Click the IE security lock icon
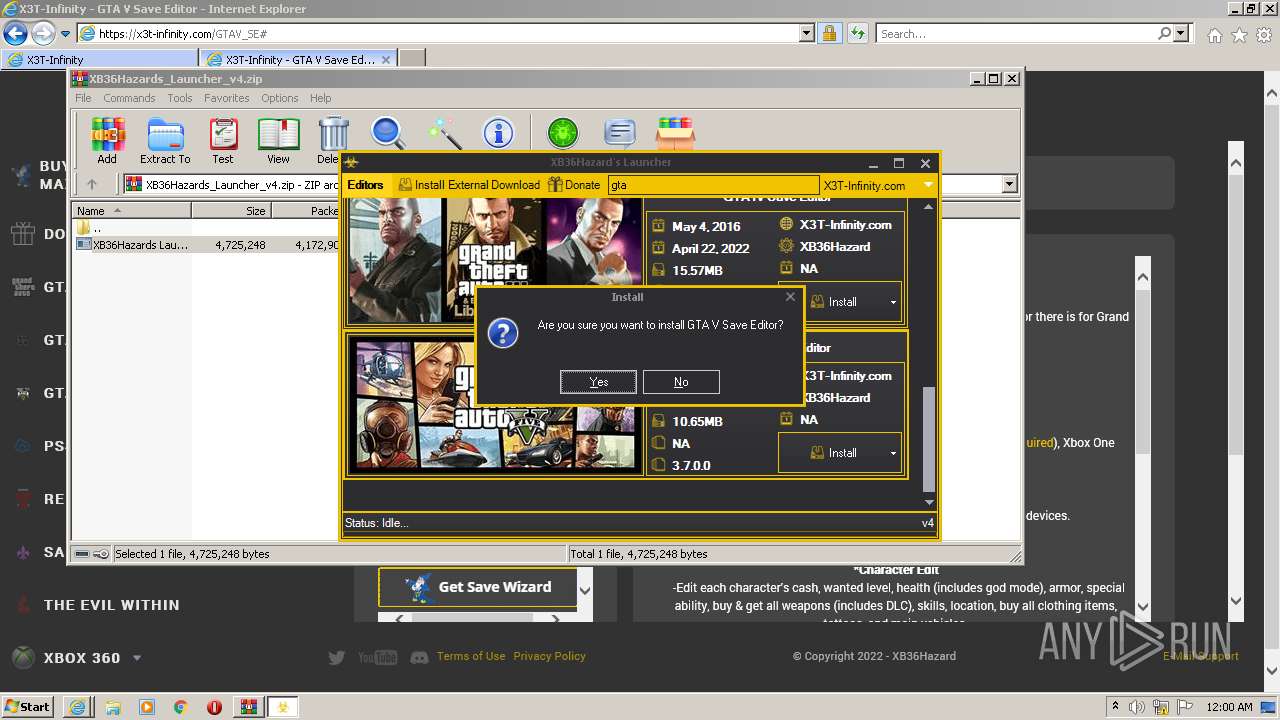The width and height of the screenshot is (1280, 720). 829,34
